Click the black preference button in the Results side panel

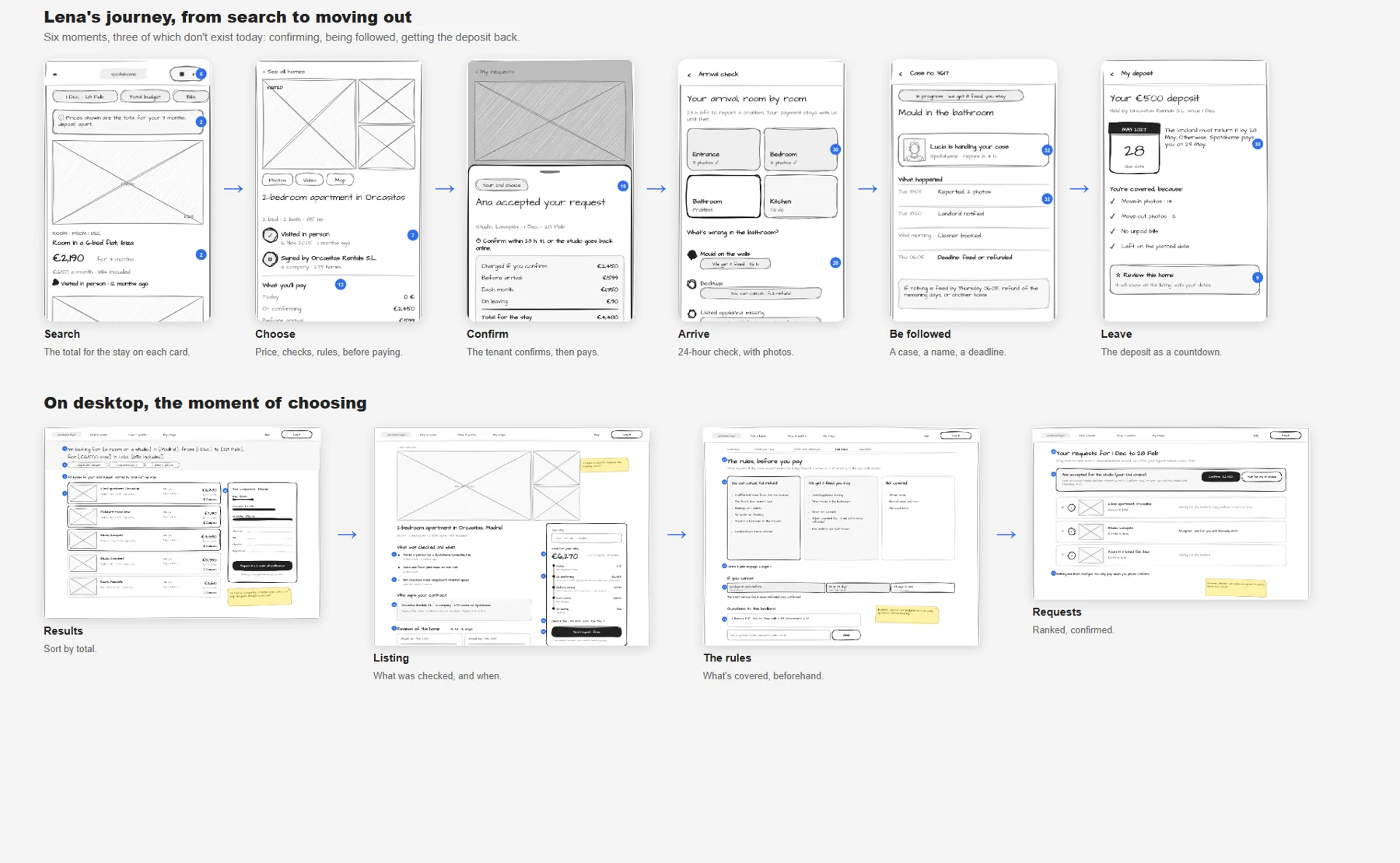coord(262,566)
